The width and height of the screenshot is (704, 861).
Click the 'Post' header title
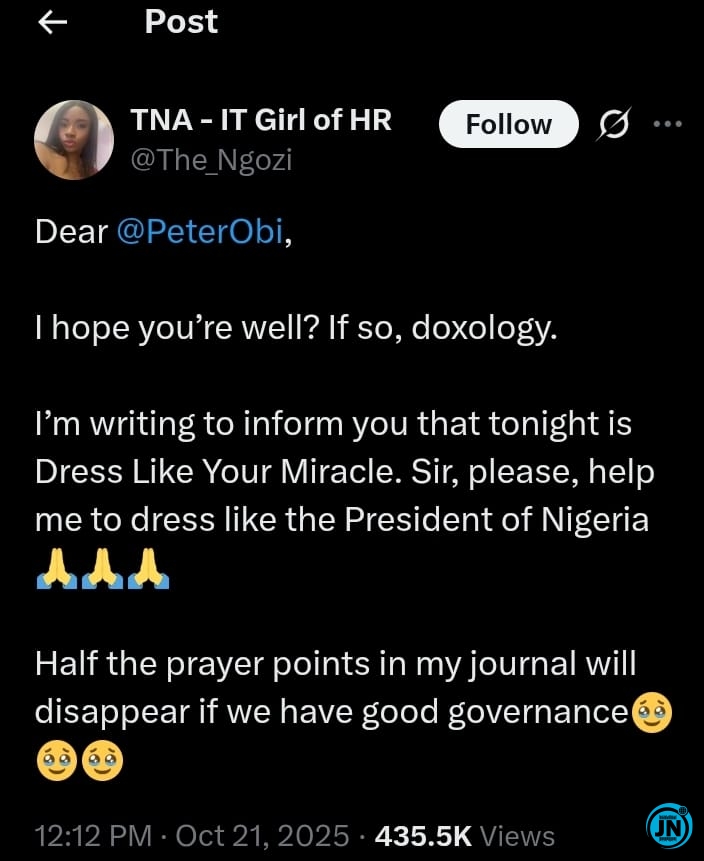click(x=181, y=22)
